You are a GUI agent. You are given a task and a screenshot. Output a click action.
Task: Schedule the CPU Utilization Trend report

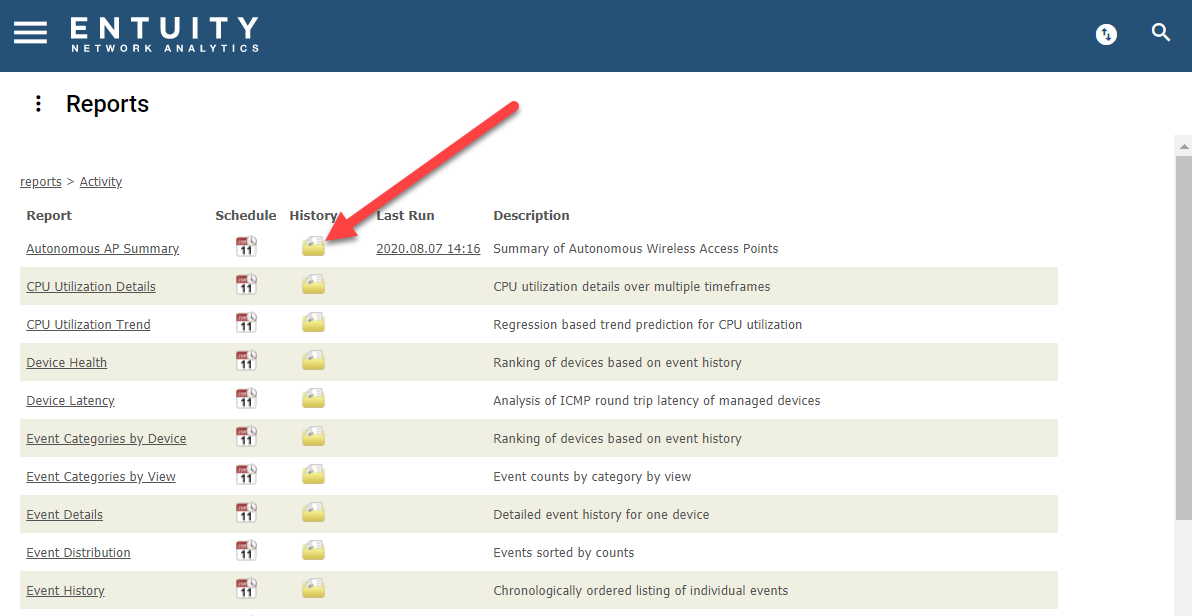click(246, 322)
